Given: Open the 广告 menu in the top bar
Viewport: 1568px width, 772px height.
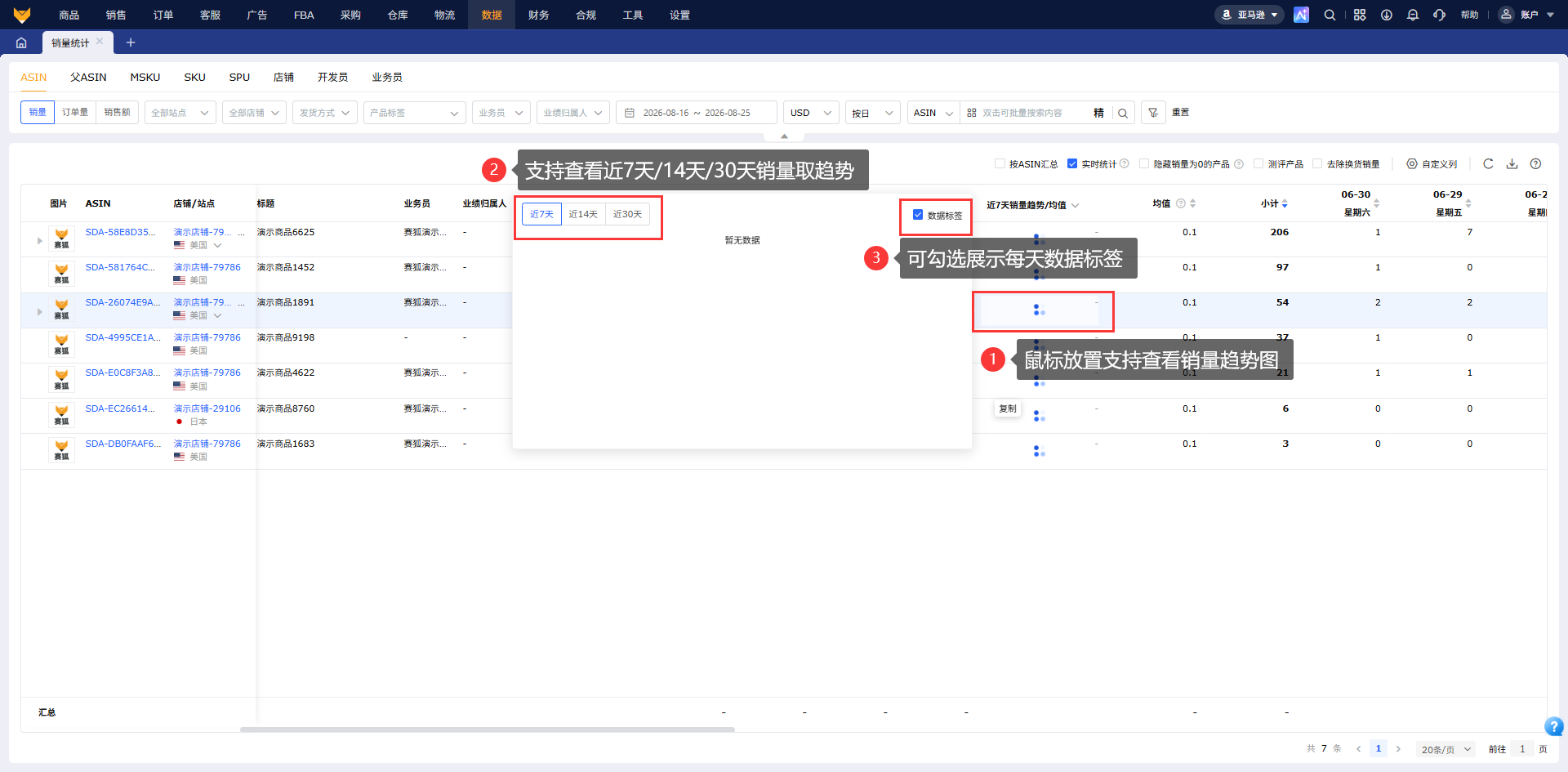Looking at the screenshot, I should pyautogui.click(x=257, y=15).
